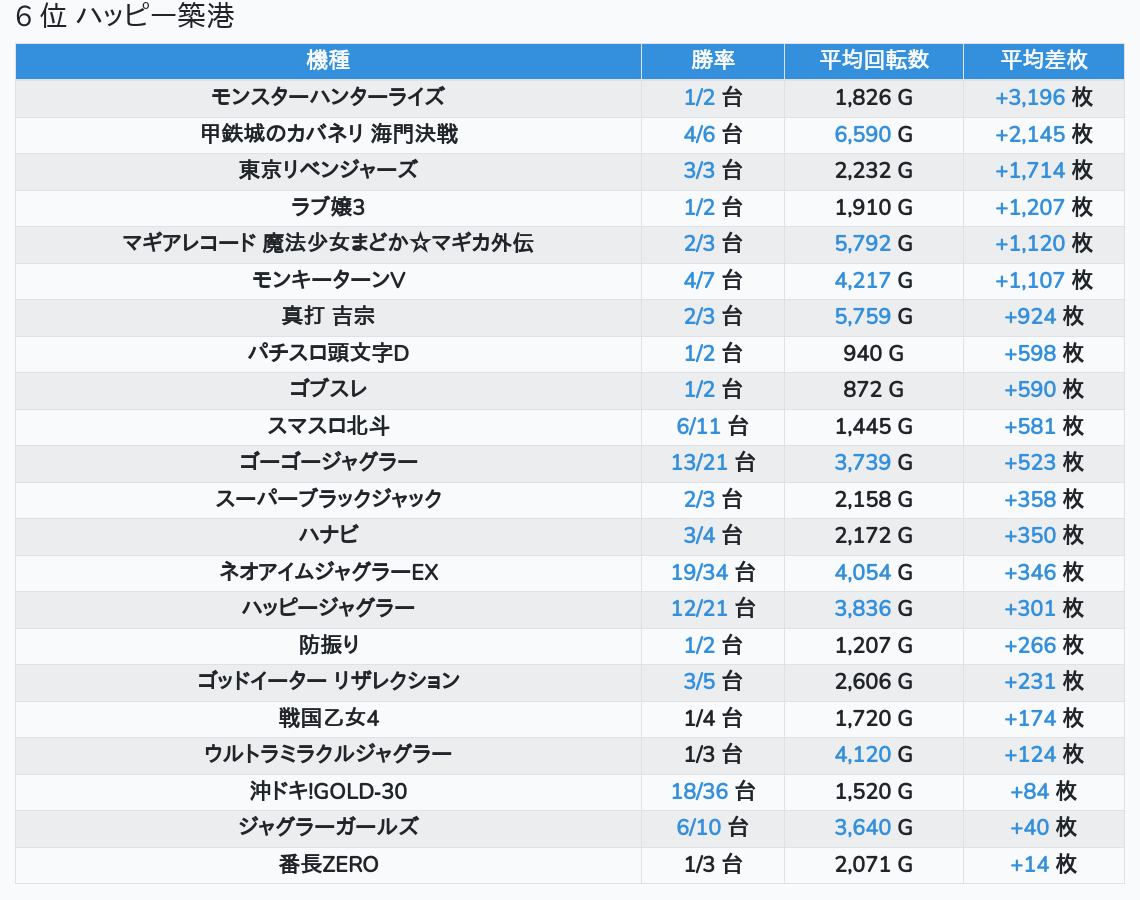Open the 6/11 win rate for スマスロ北斗

pos(698,427)
